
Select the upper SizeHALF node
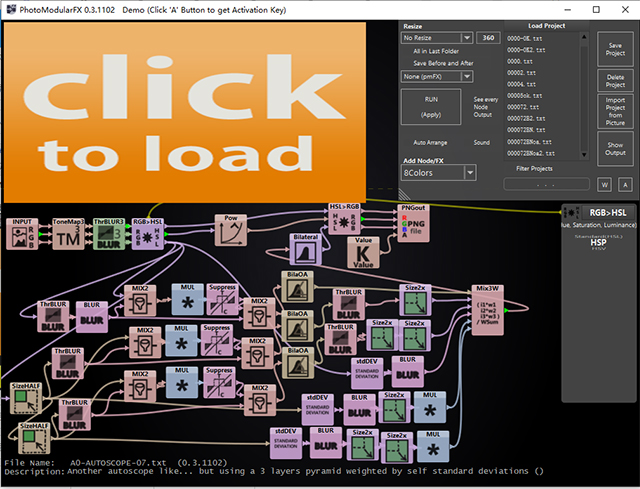26,398
